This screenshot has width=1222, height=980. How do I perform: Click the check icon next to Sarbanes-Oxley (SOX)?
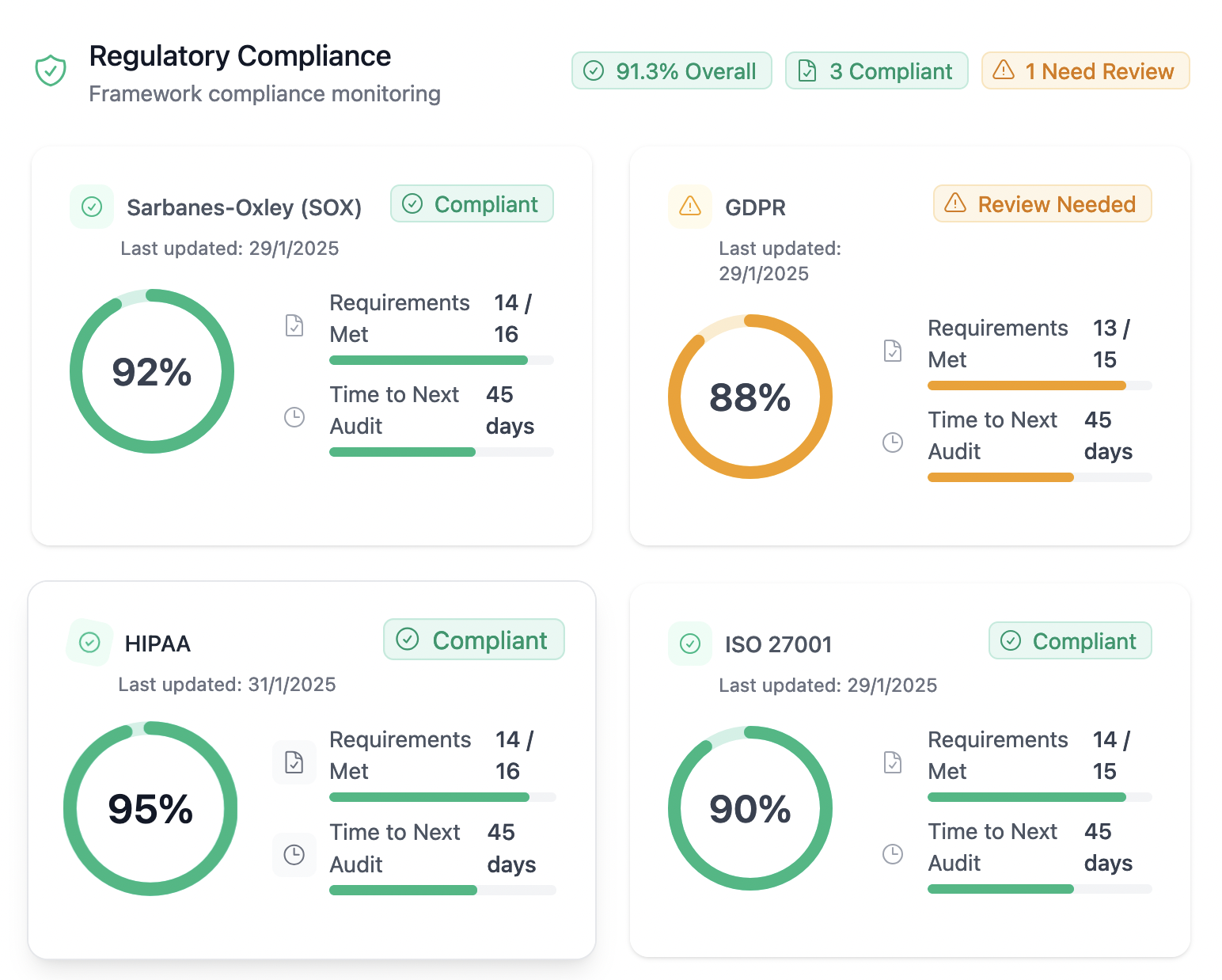coord(92,207)
